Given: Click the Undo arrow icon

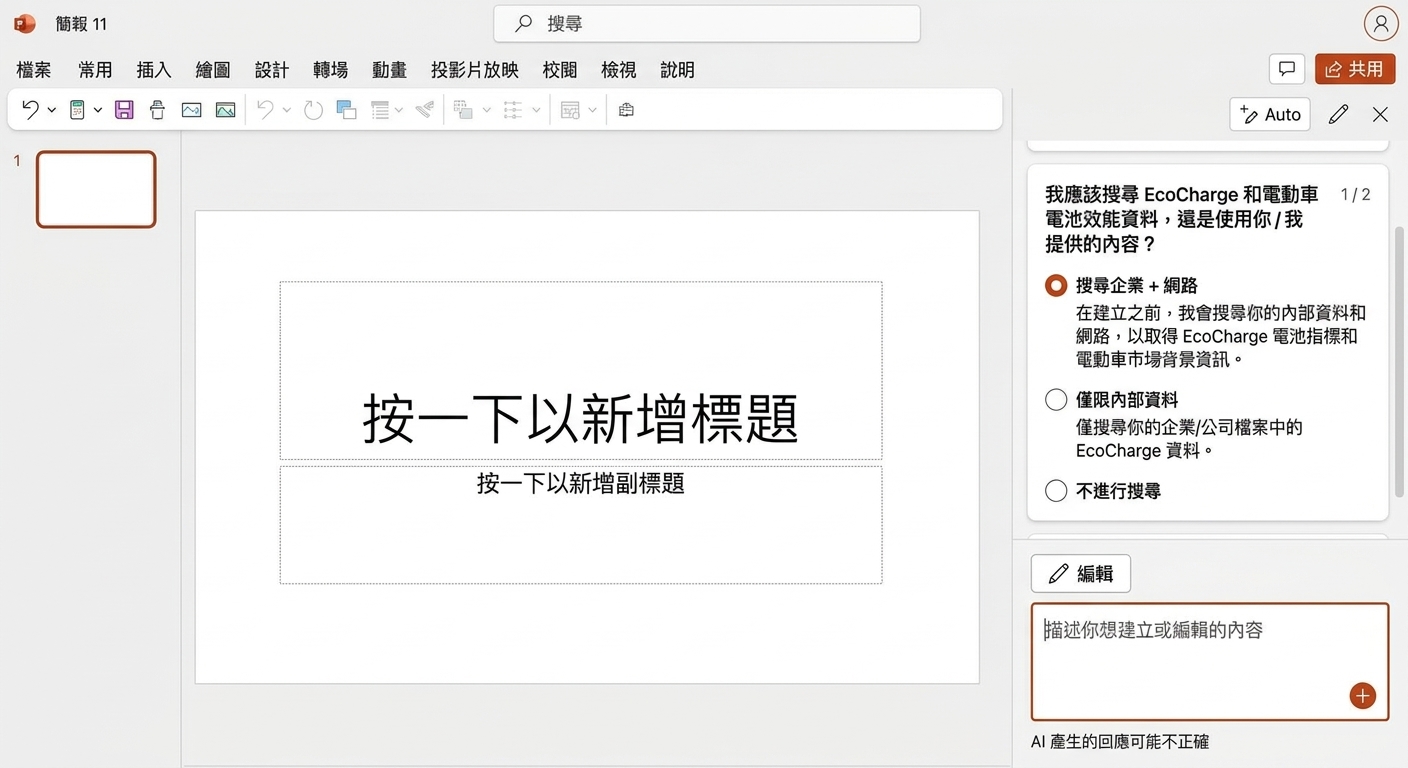Looking at the screenshot, I should (x=30, y=110).
